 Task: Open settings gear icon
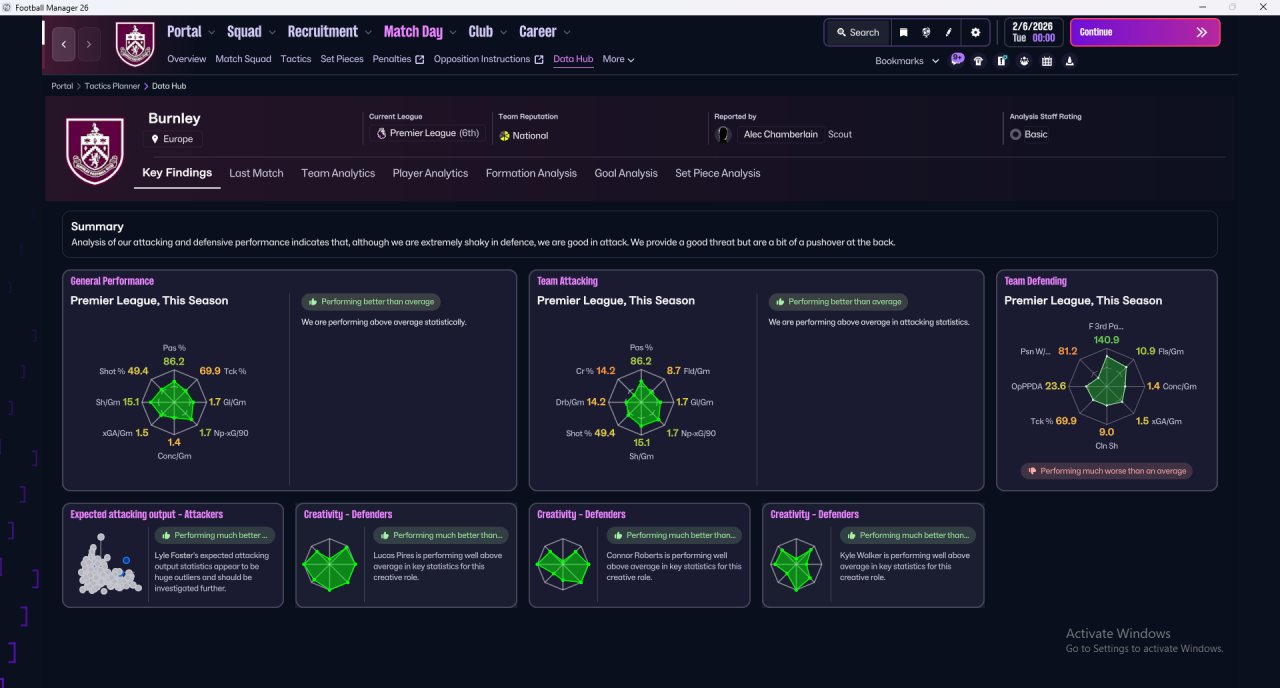point(976,32)
